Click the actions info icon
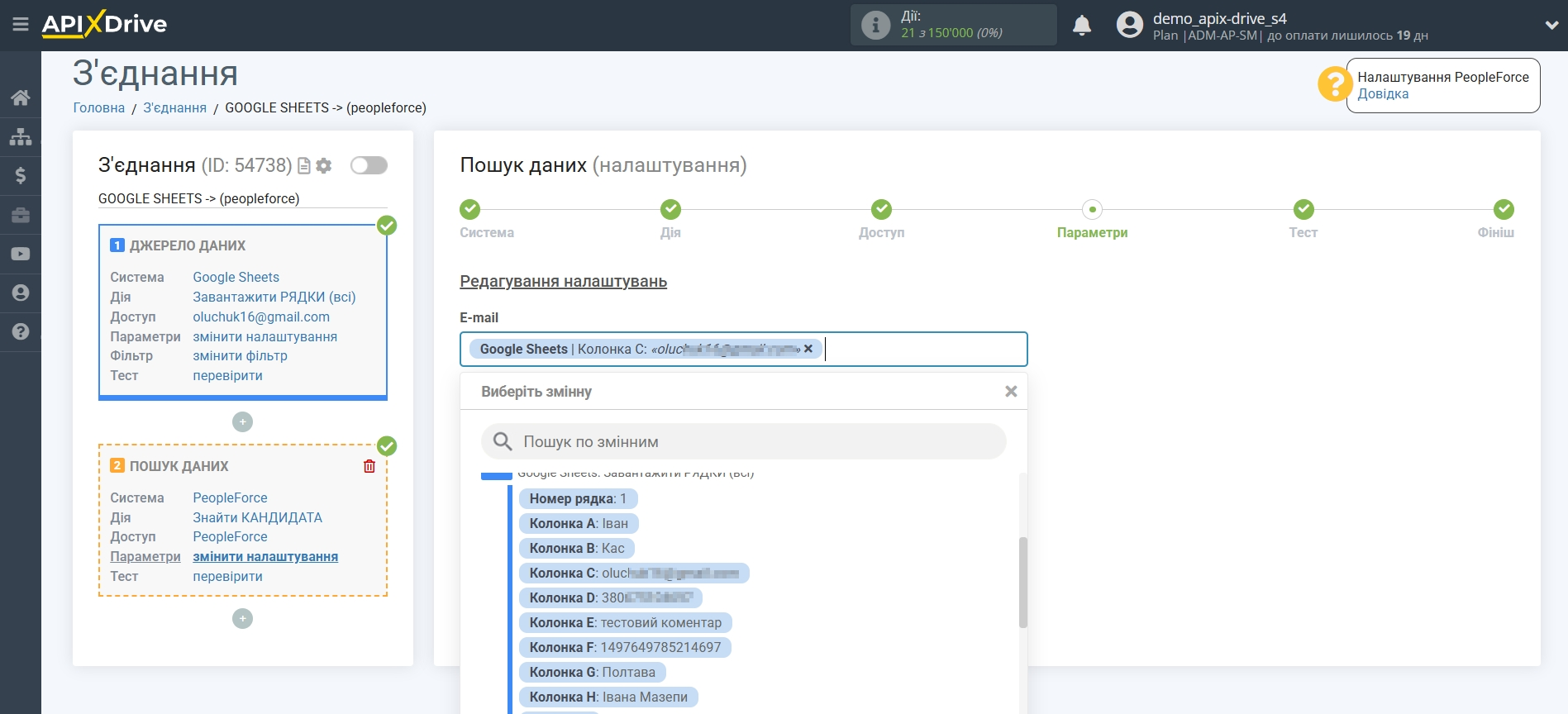 click(875, 25)
